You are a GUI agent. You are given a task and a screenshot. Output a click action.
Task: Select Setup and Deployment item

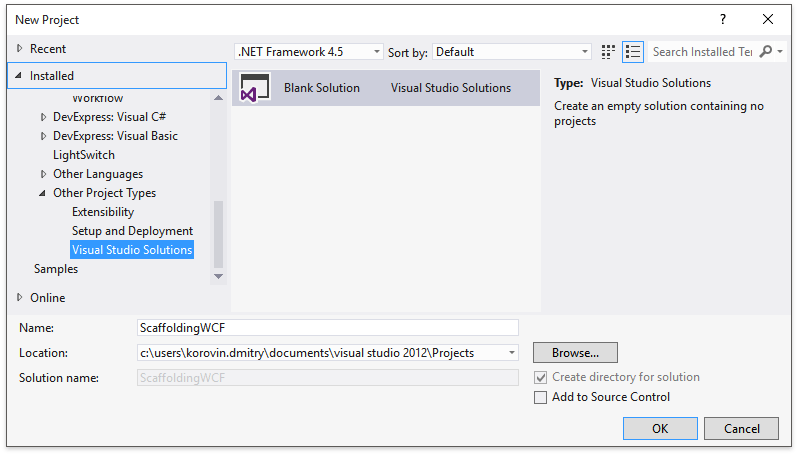[132, 231]
